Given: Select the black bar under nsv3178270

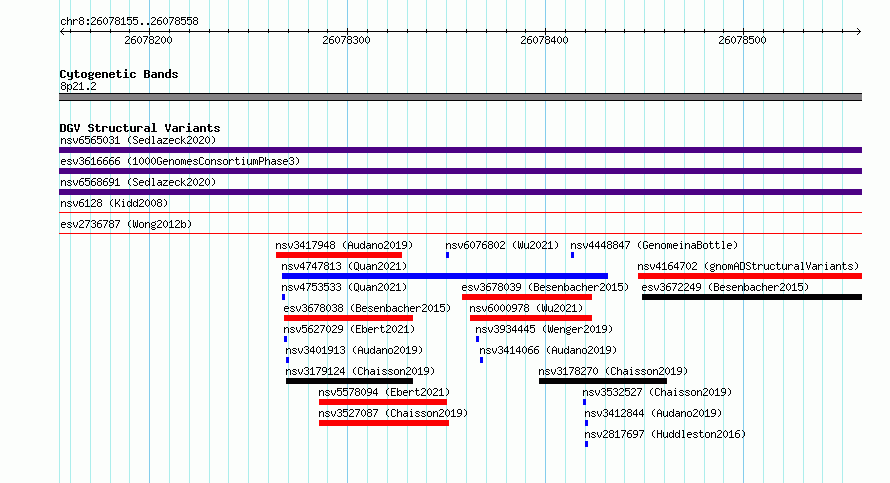Looking at the screenshot, I should point(603,381).
